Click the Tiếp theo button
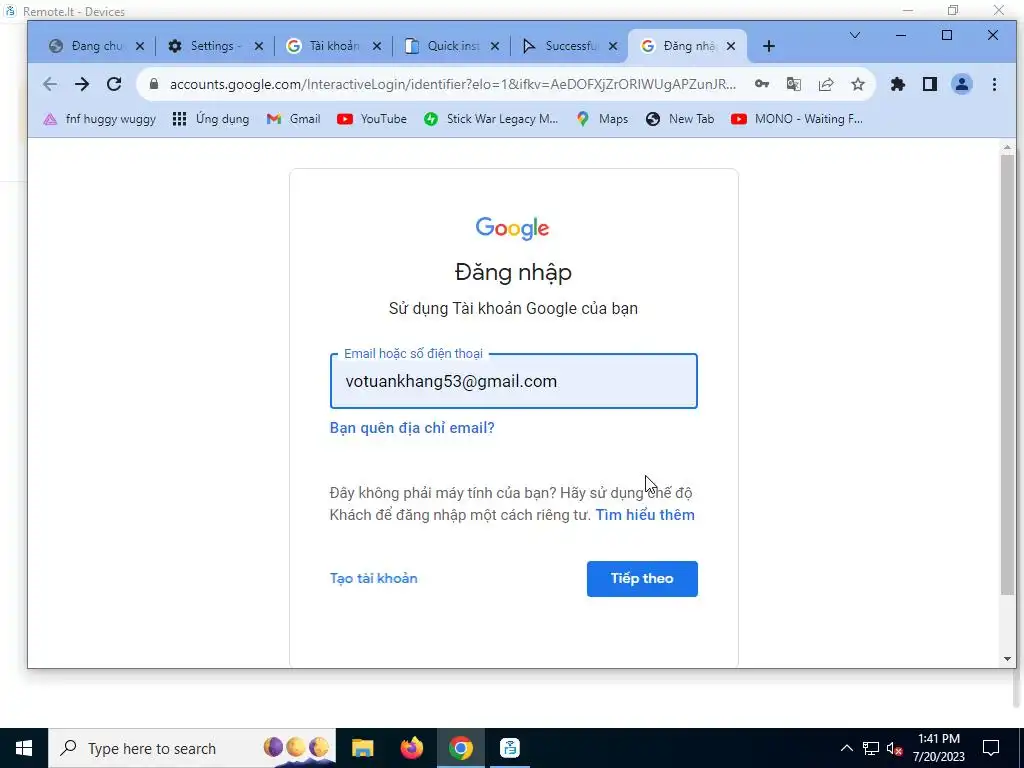This screenshot has height=768, width=1024. 642,579
